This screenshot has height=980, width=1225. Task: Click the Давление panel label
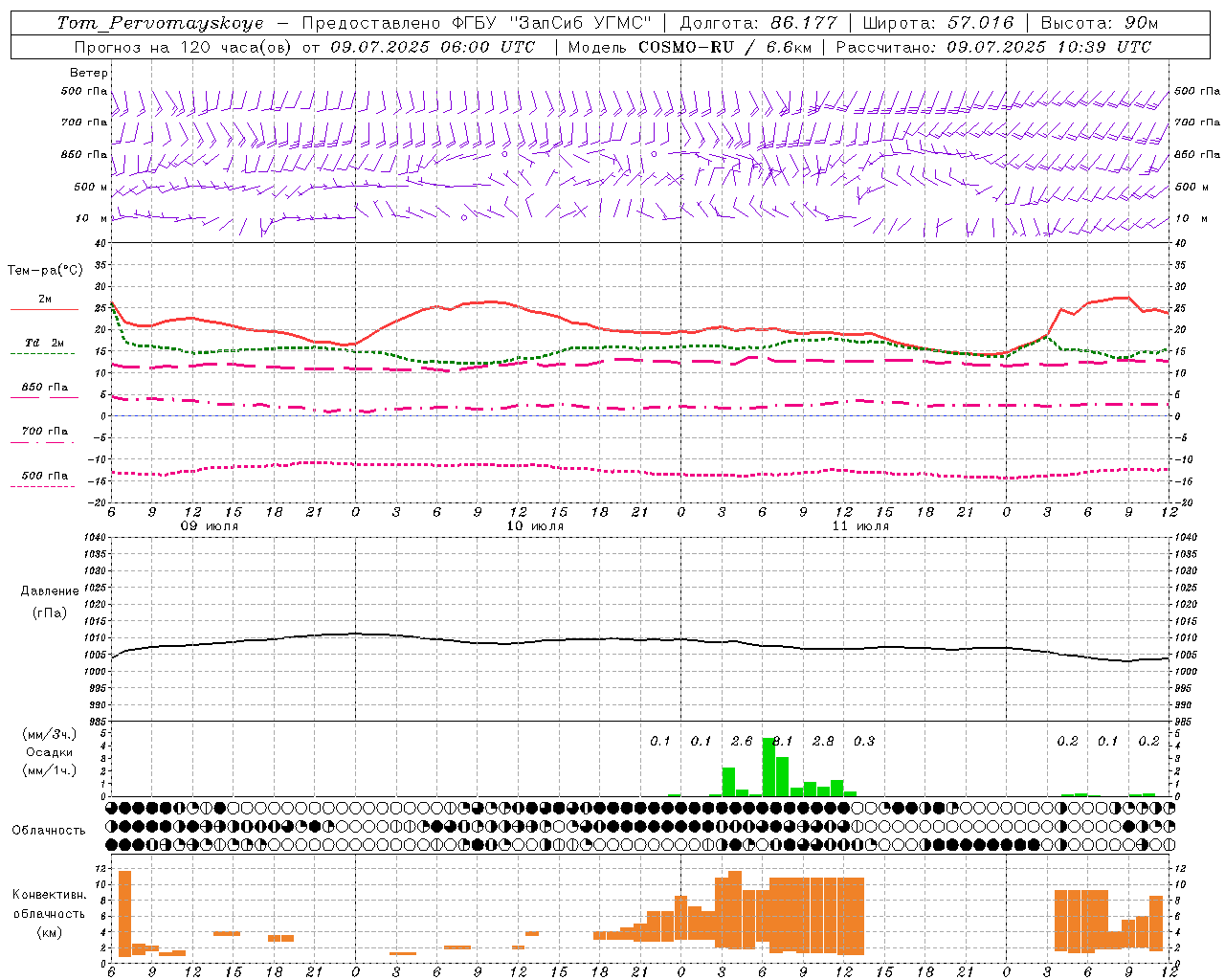click(x=50, y=591)
